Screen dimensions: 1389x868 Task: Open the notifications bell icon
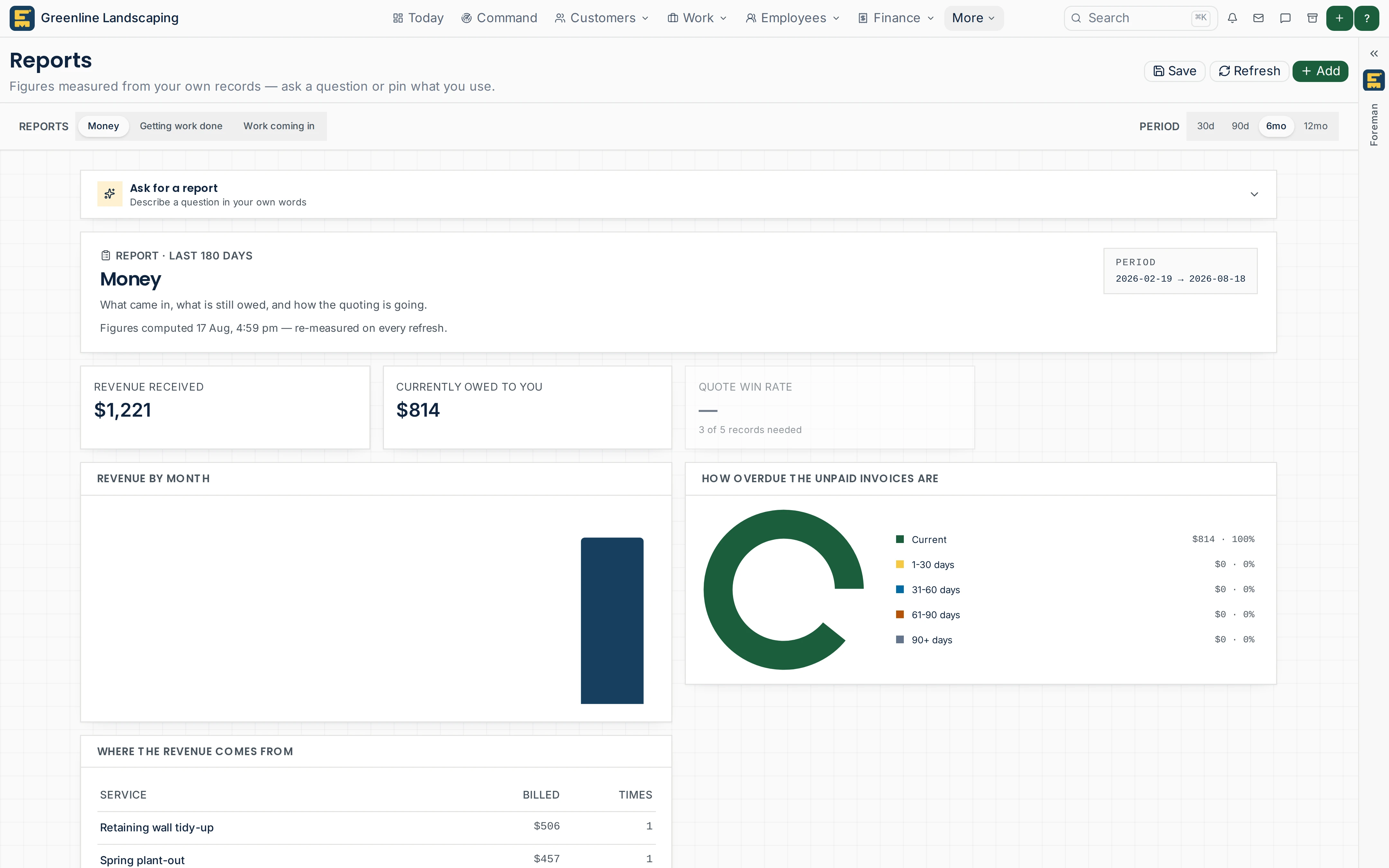pos(1232,18)
